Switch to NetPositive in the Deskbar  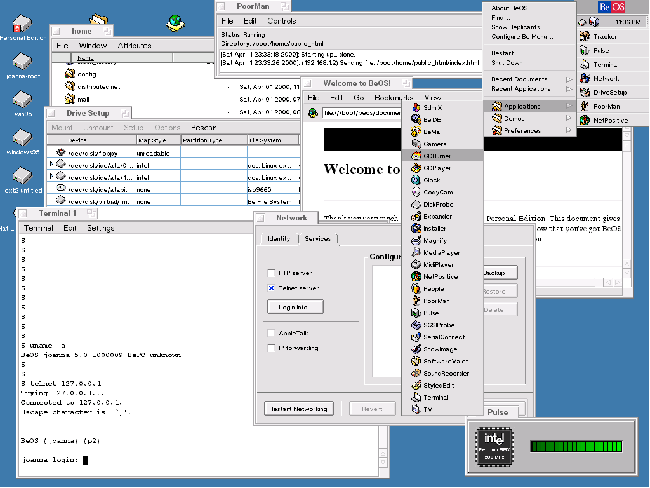613,120
